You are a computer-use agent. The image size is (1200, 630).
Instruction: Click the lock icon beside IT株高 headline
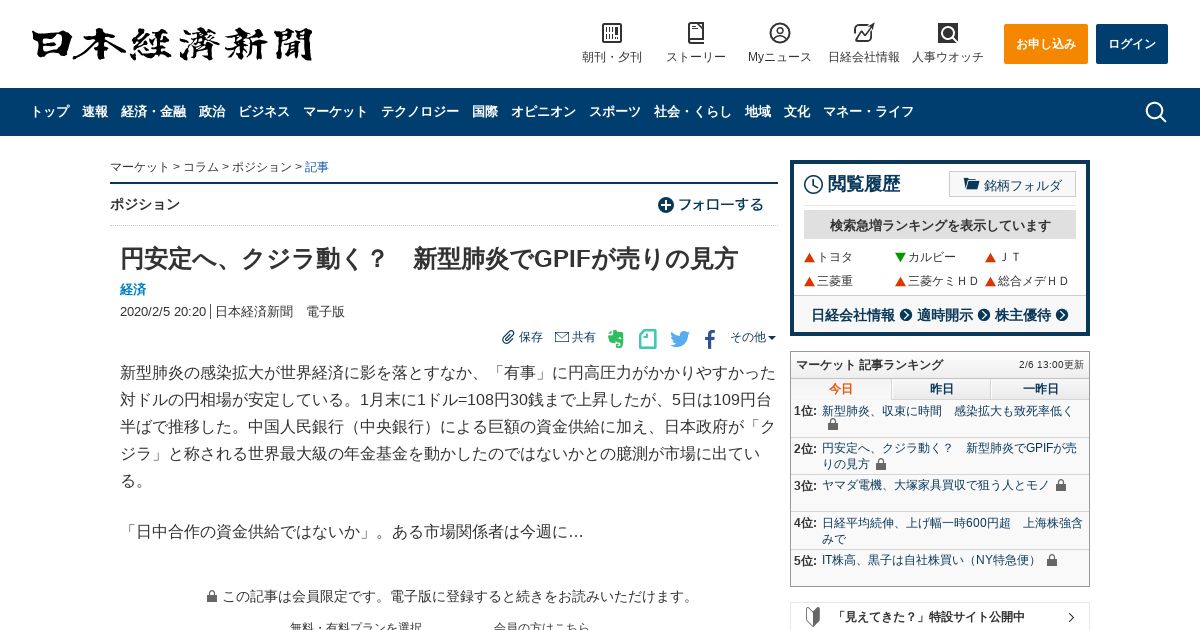[1052, 560]
